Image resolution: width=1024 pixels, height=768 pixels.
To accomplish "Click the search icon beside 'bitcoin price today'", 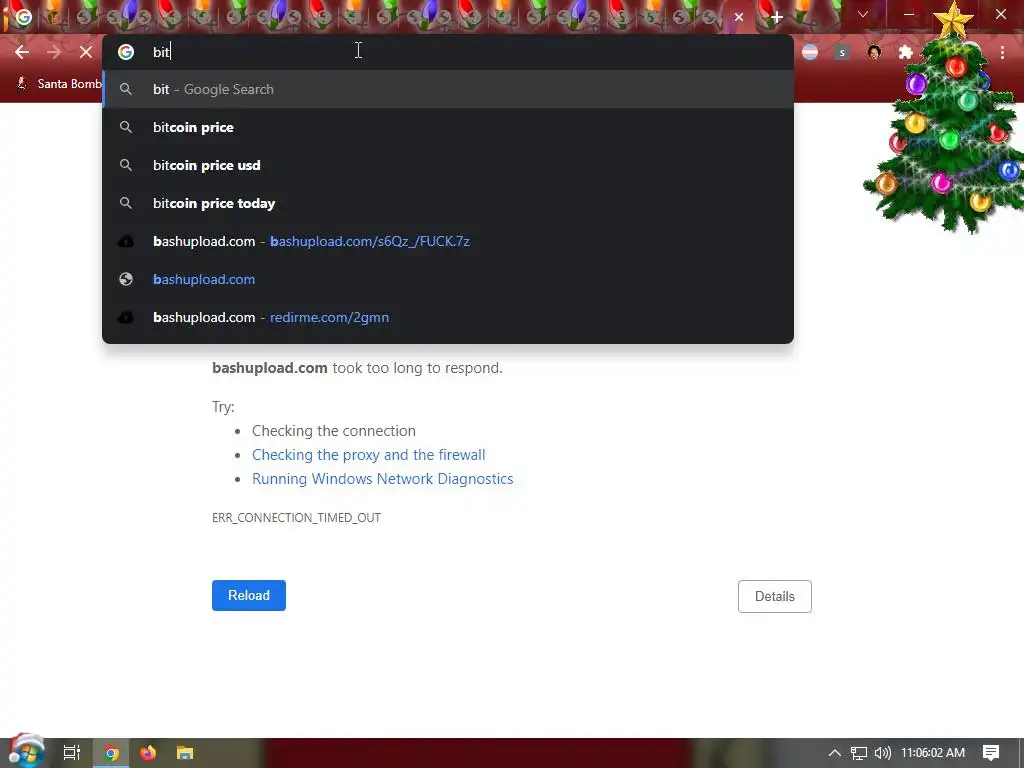I will (x=126, y=203).
